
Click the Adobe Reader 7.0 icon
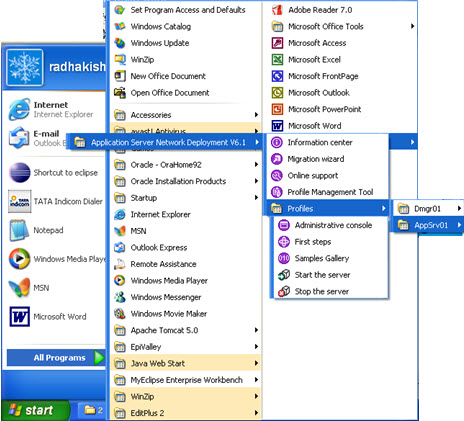pos(277,10)
